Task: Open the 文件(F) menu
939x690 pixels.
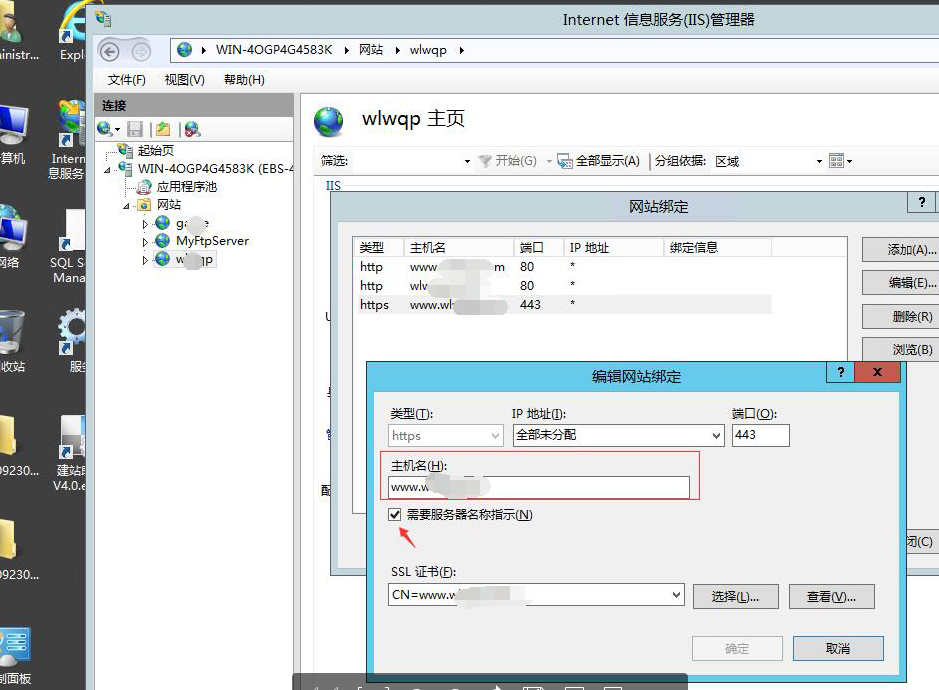Action: coord(127,80)
